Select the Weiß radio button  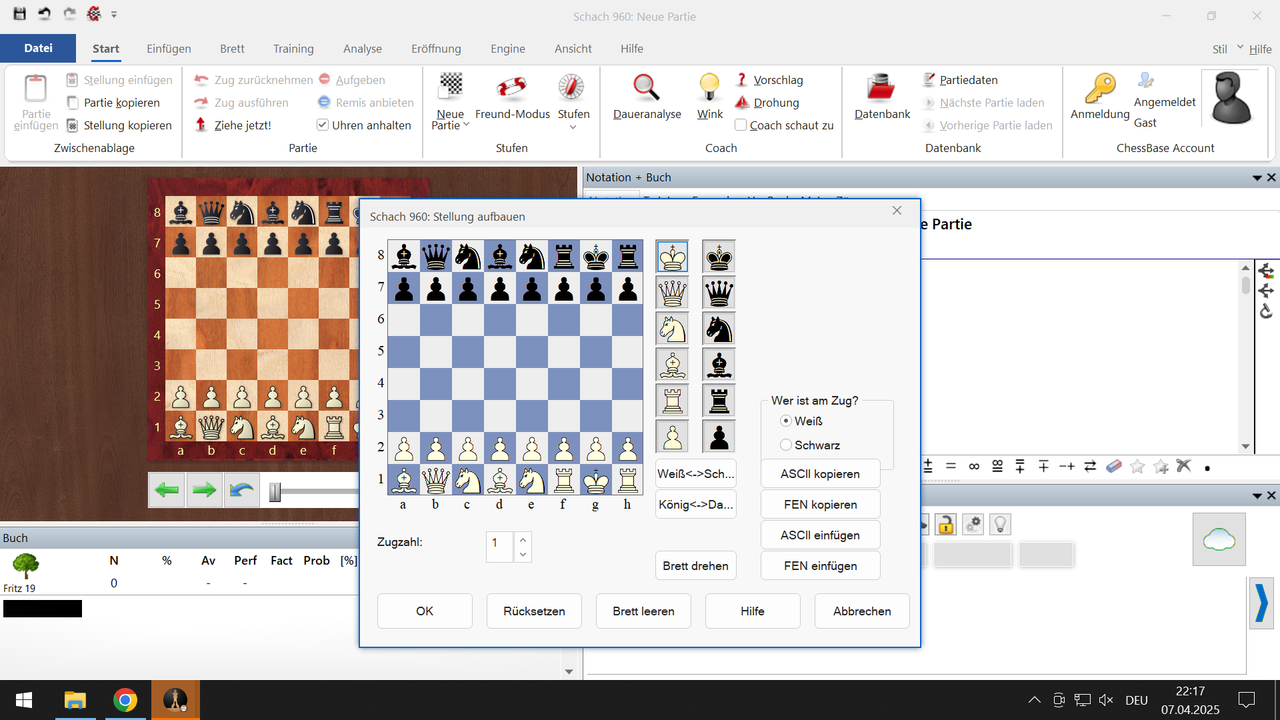click(786, 421)
